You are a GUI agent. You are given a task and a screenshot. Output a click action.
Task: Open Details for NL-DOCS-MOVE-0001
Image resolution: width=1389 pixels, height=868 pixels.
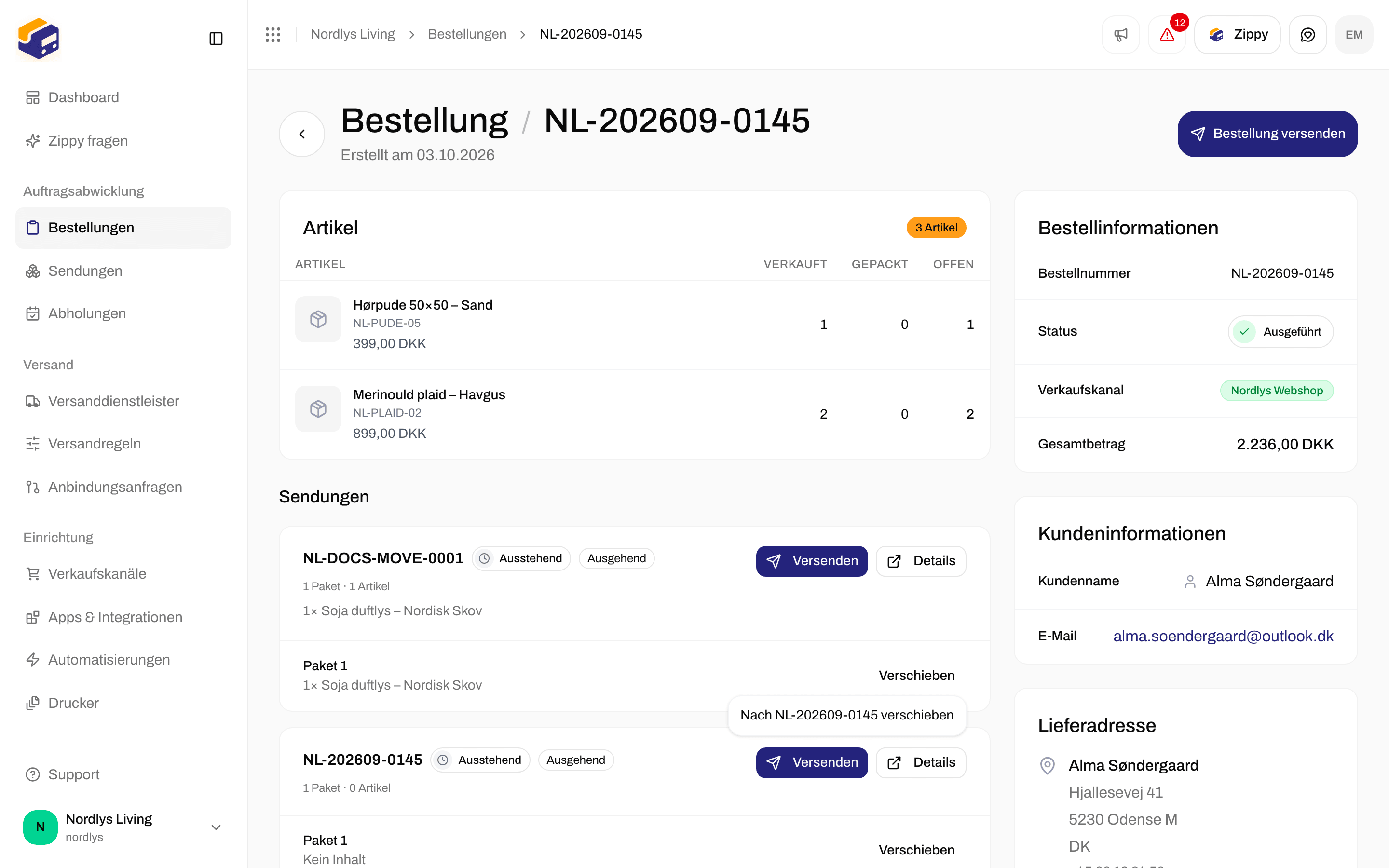point(921,561)
